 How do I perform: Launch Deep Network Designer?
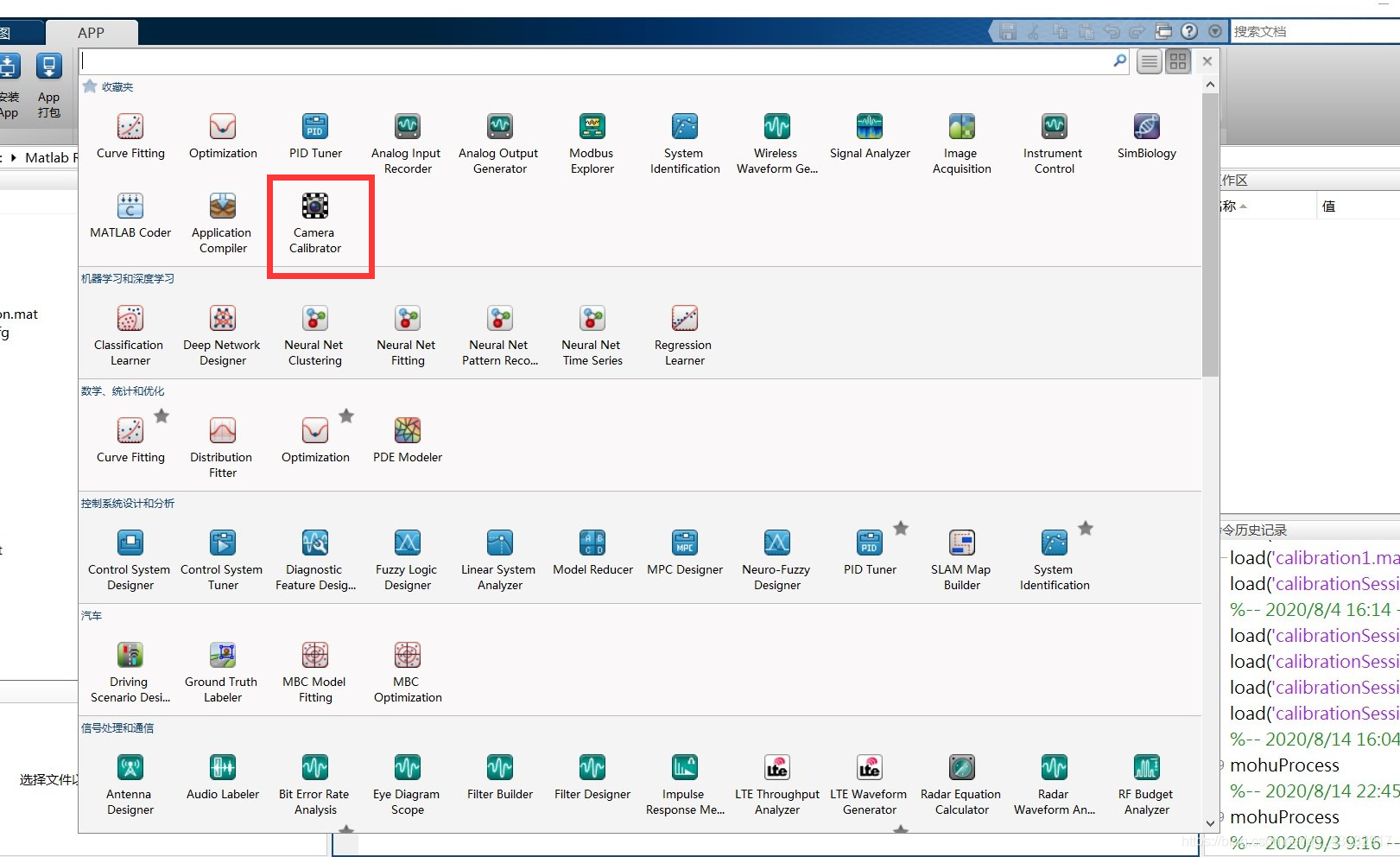coord(222,335)
